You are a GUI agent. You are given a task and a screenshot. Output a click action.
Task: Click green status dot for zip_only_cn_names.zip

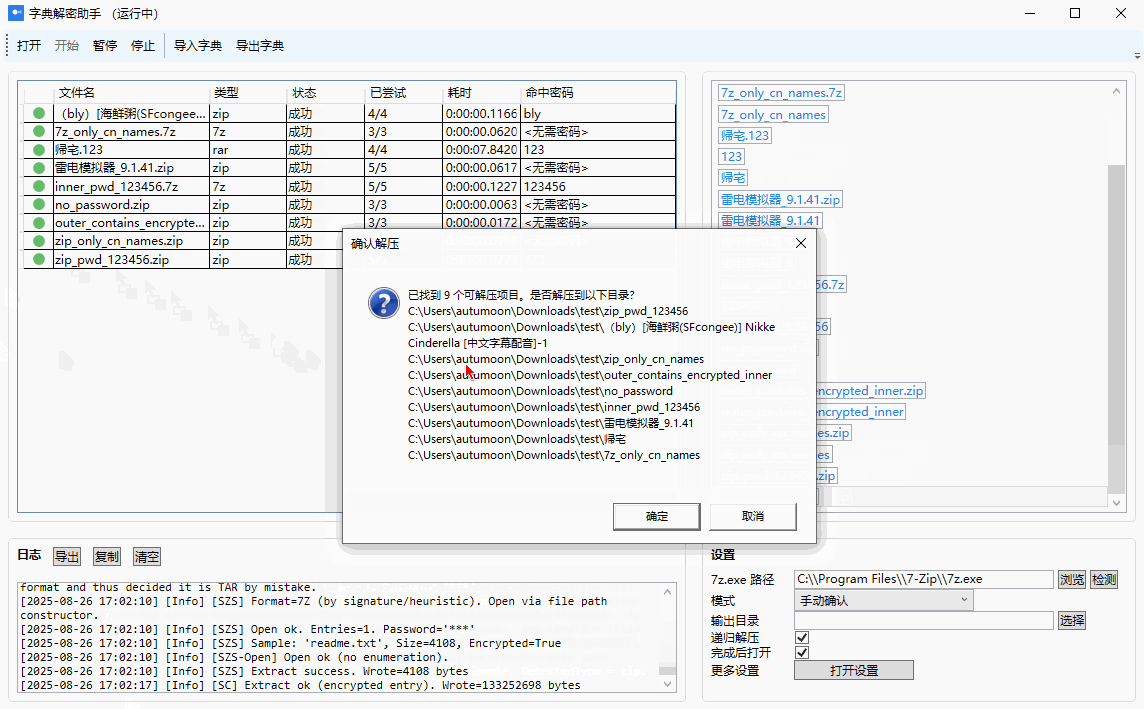click(x=39, y=241)
